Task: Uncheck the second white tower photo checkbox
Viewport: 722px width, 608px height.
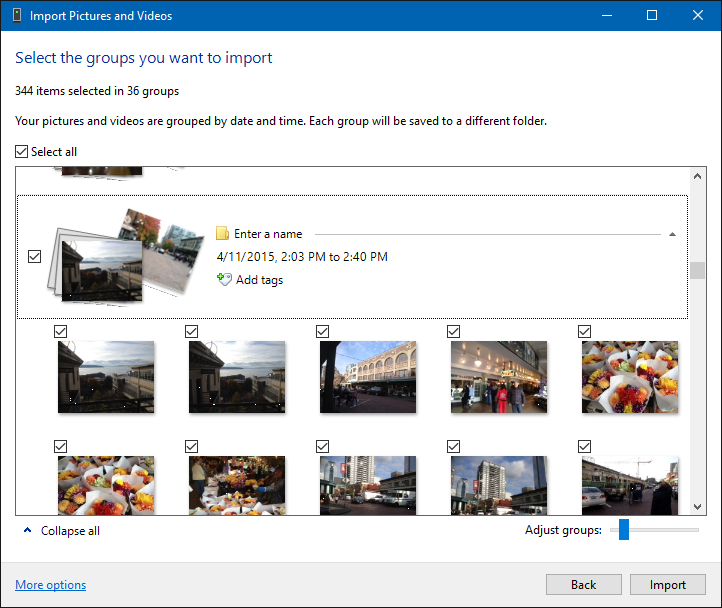Action: pyautogui.click(x=454, y=446)
